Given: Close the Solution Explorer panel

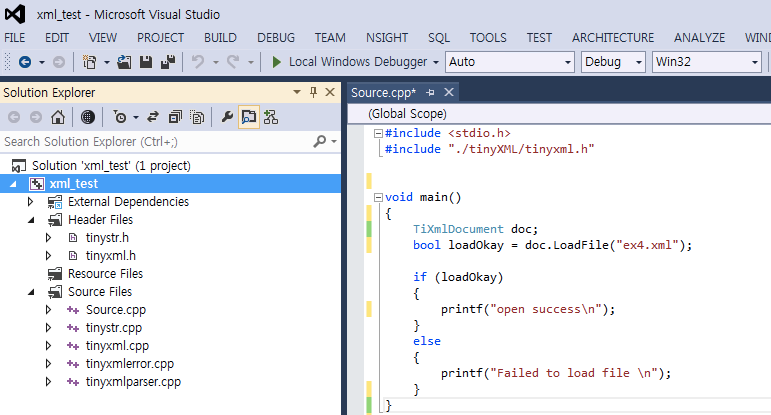Looking at the screenshot, I should point(330,92).
